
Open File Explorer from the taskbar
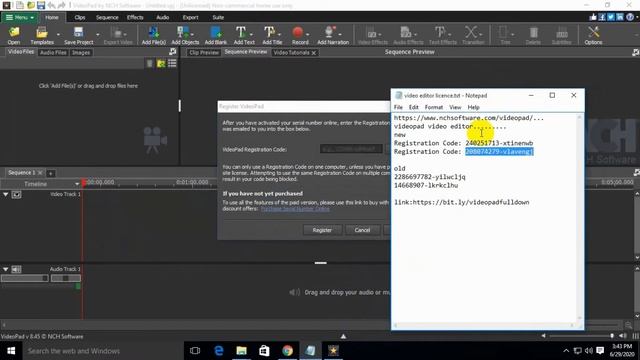pos(242,351)
